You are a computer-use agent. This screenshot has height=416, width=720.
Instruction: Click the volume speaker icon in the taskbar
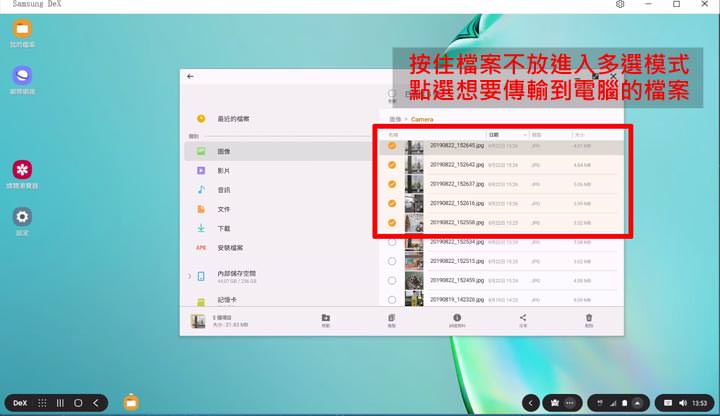click(x=683, y=403)
